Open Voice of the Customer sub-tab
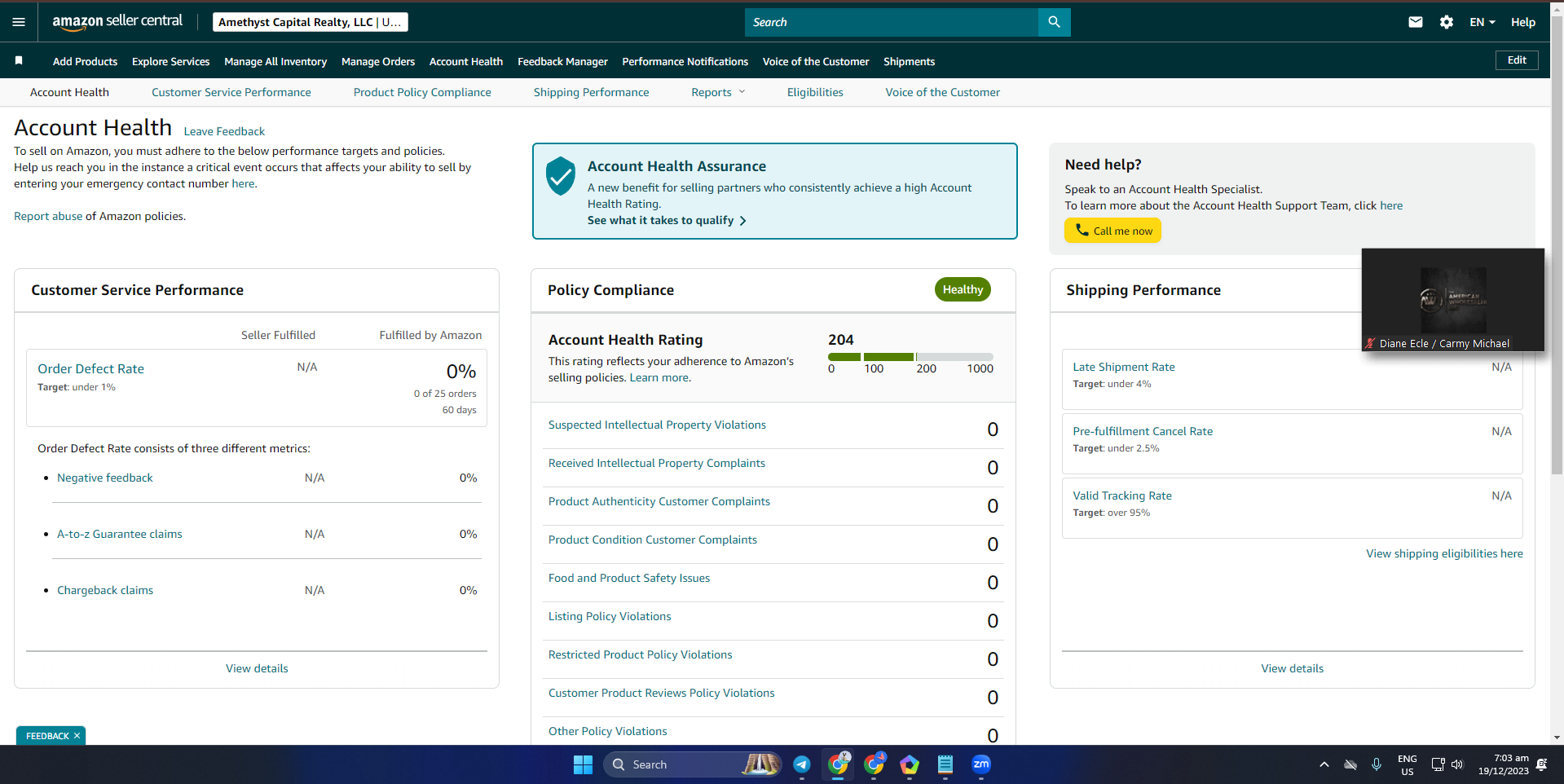The height and width of the screenshot is (784, 1564). pos(943,92)
